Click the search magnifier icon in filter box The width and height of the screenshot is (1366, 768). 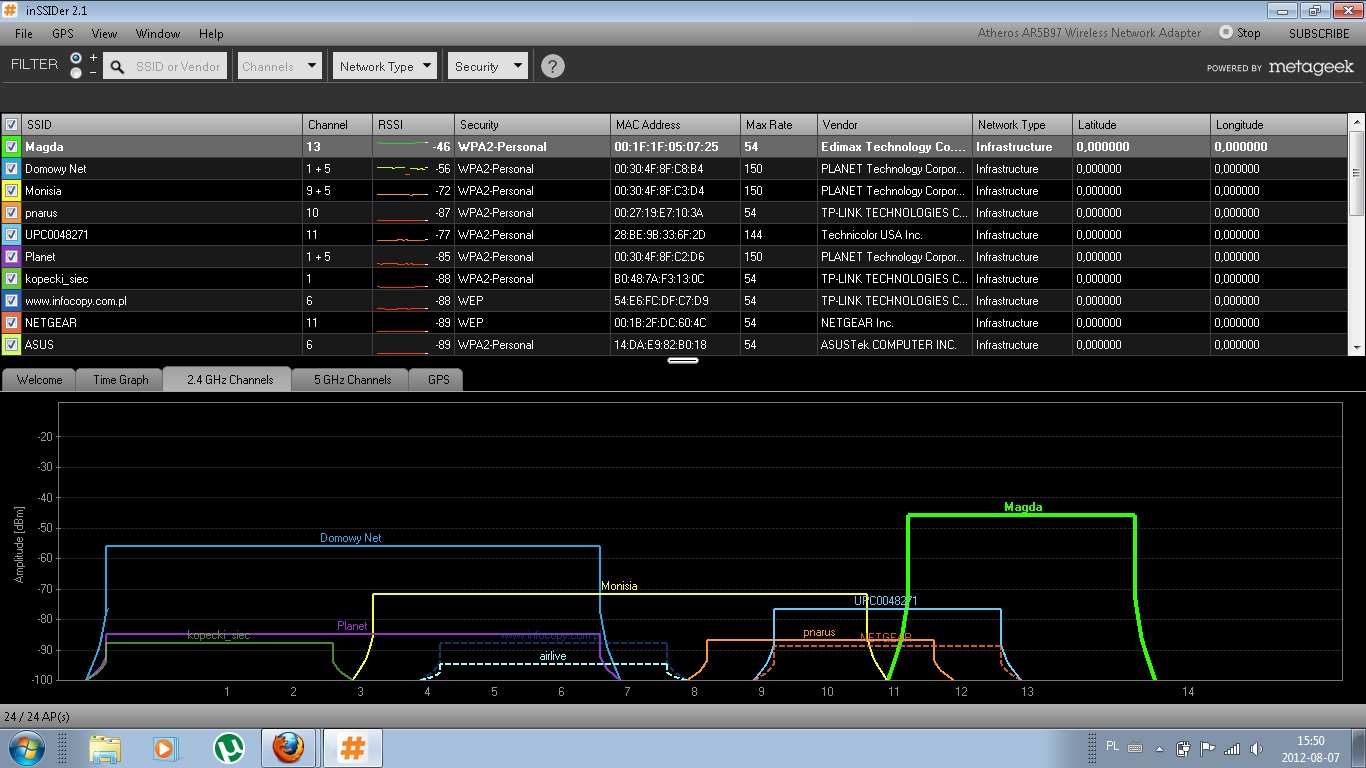(x=117, y=67)
